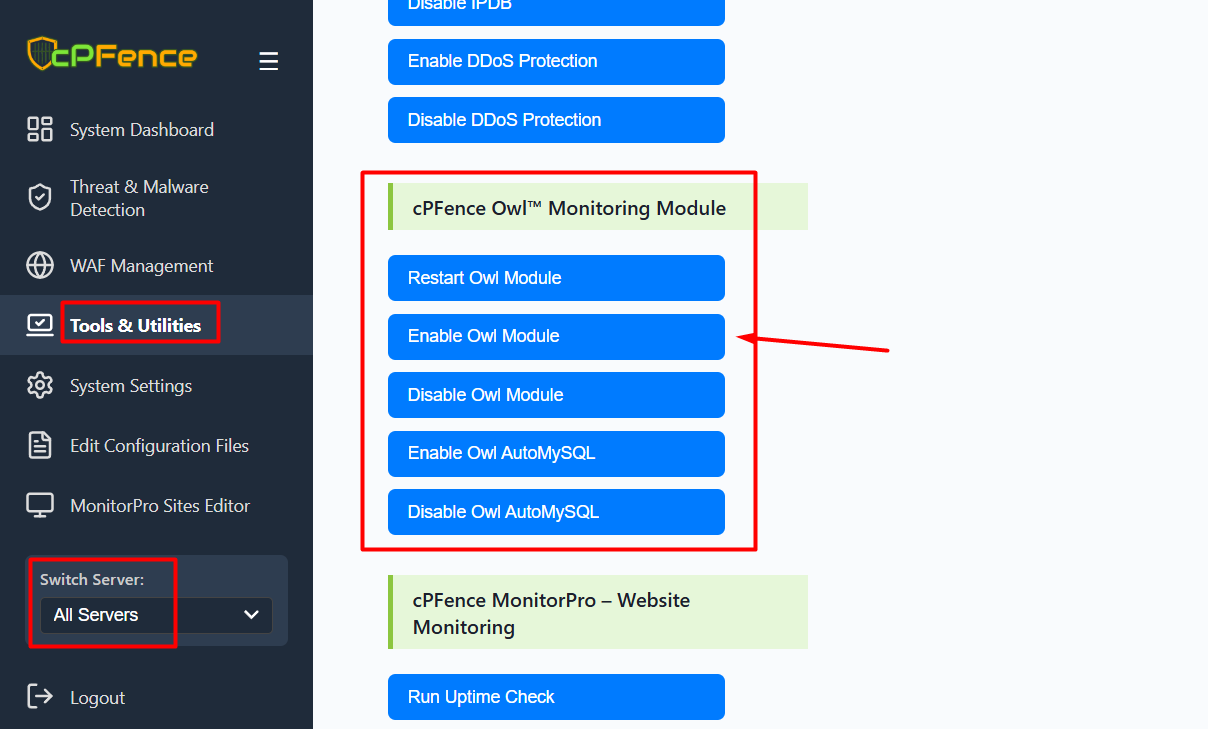The width and height of the screenshot is (1208, 729).
Task: Click the System Dashboard grid icon
Action: [40, 129]
